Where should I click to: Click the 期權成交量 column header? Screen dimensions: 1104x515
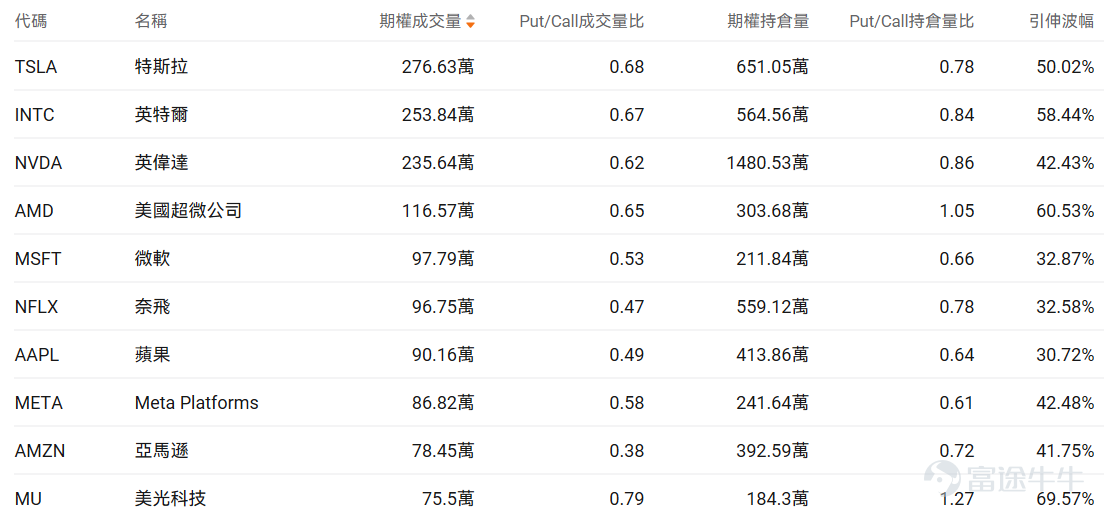point(421,21)
